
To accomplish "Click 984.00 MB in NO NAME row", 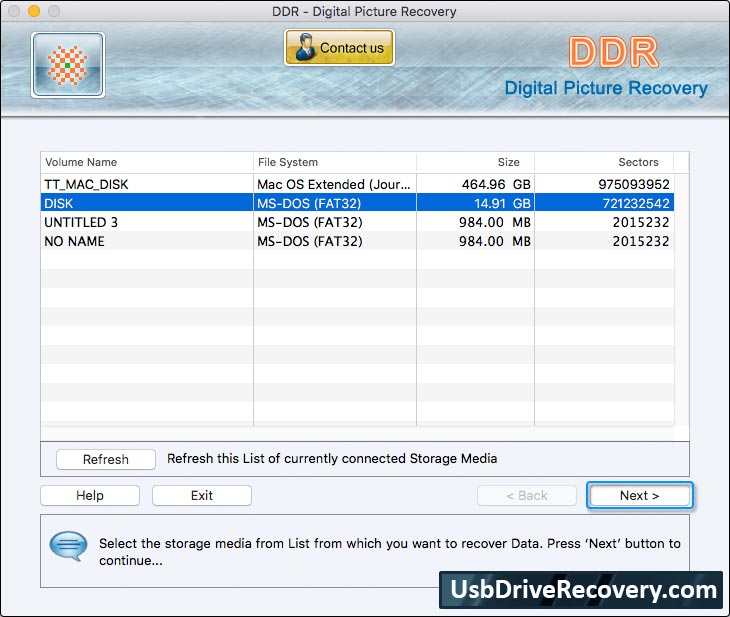I will pyautogui.click(x=475, y=241).
